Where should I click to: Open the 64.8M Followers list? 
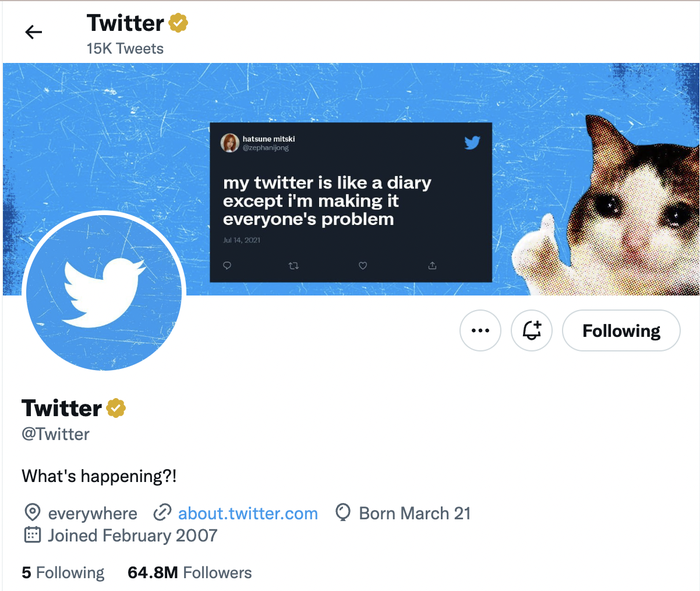[190, 572]
